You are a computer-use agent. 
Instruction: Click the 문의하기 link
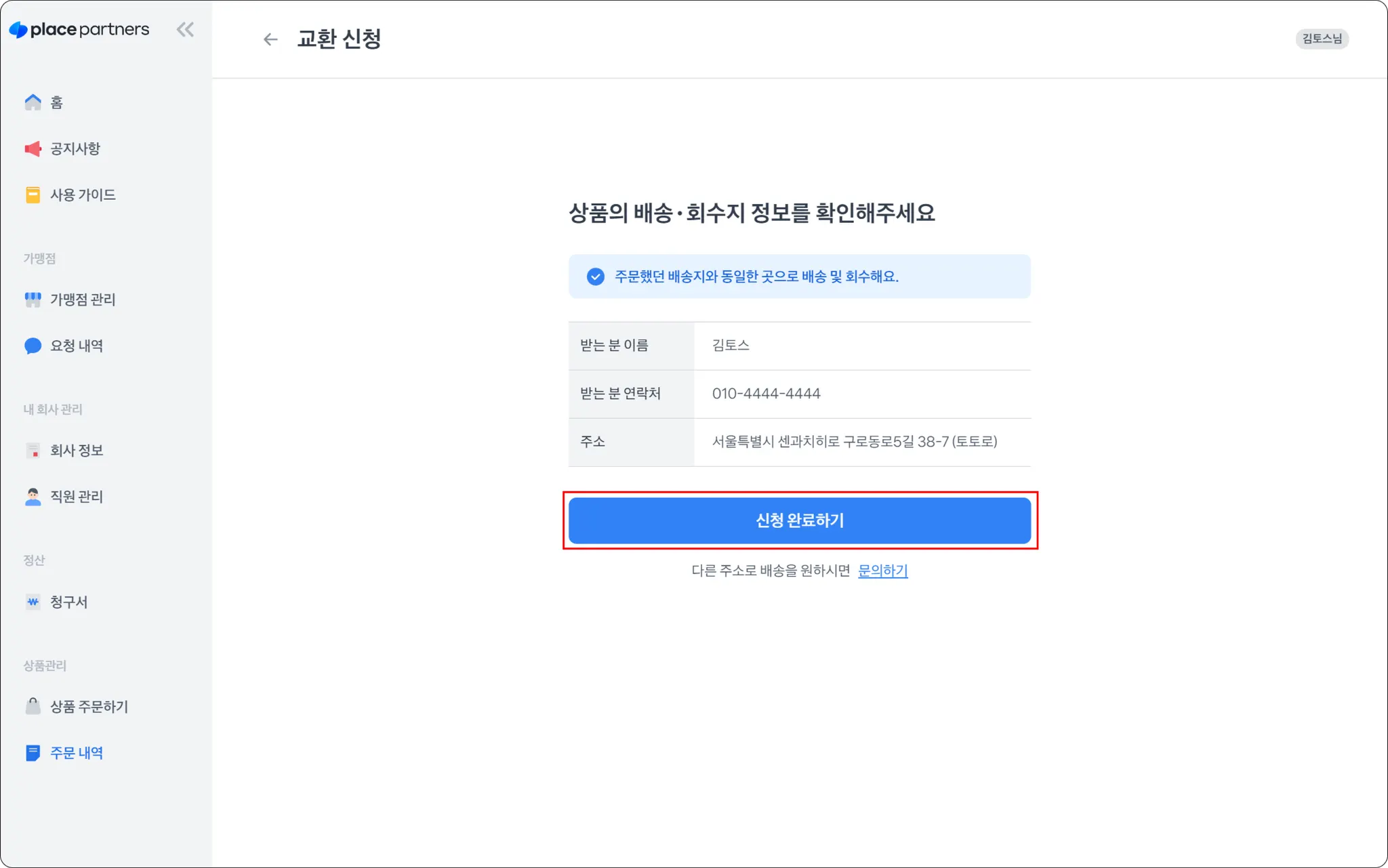[882, 571]
